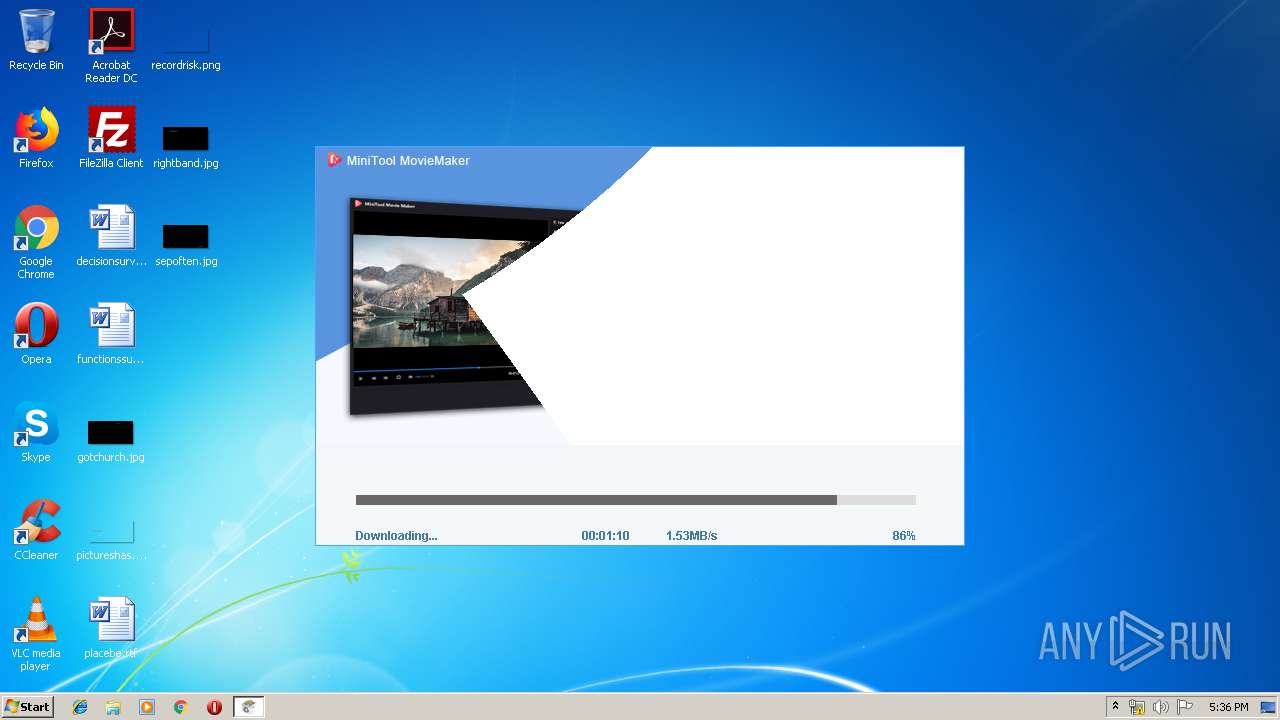The width and height of the screenshot is (1280, 720).
Task: Launch VLC media player shortcut
Action: tap(36, 634)
